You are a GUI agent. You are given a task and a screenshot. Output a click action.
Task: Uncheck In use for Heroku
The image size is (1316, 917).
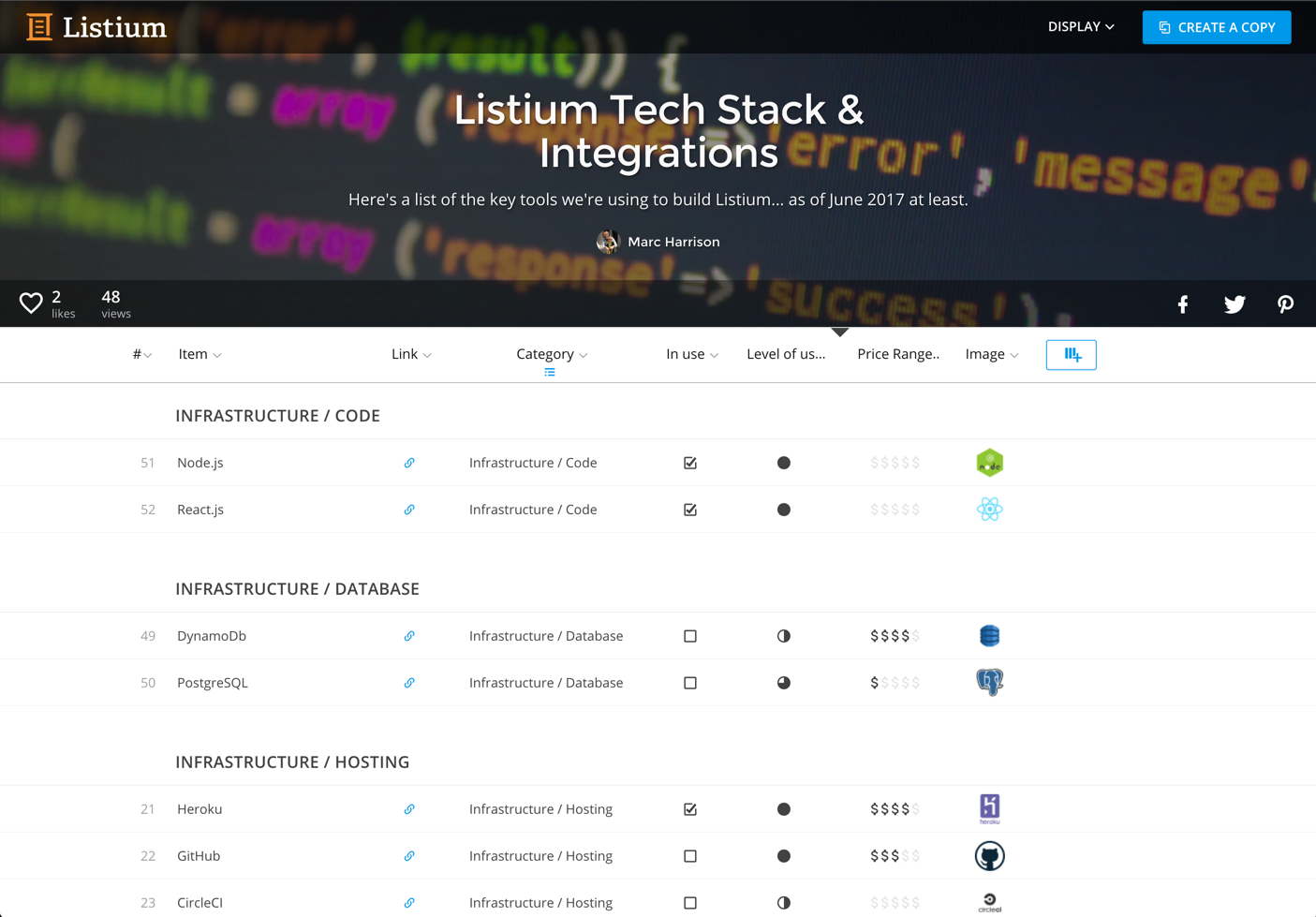[690, 809]
